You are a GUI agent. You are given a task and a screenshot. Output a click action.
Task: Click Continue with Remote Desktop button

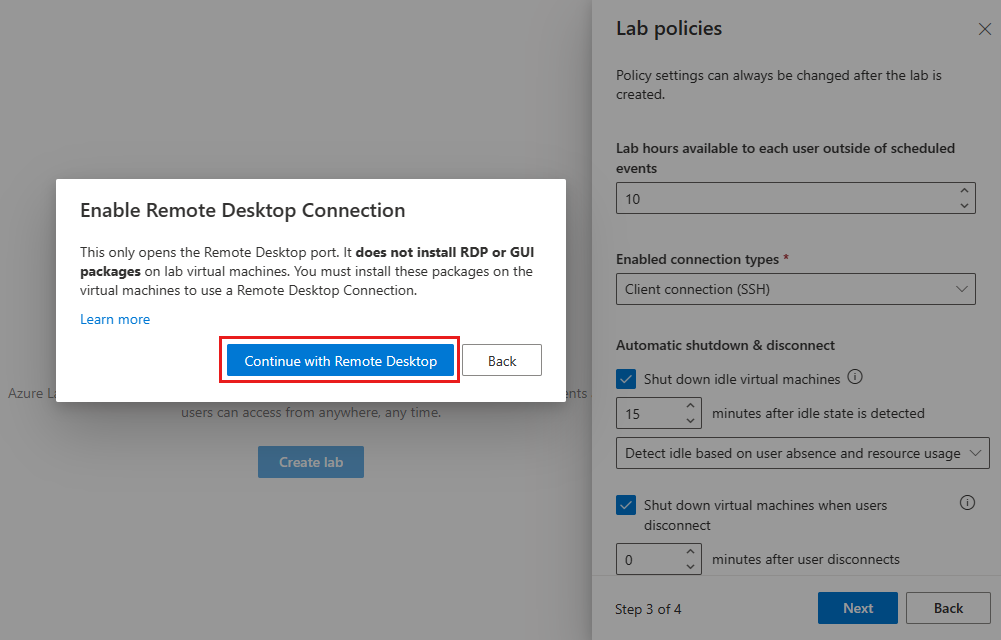(340, 361)
